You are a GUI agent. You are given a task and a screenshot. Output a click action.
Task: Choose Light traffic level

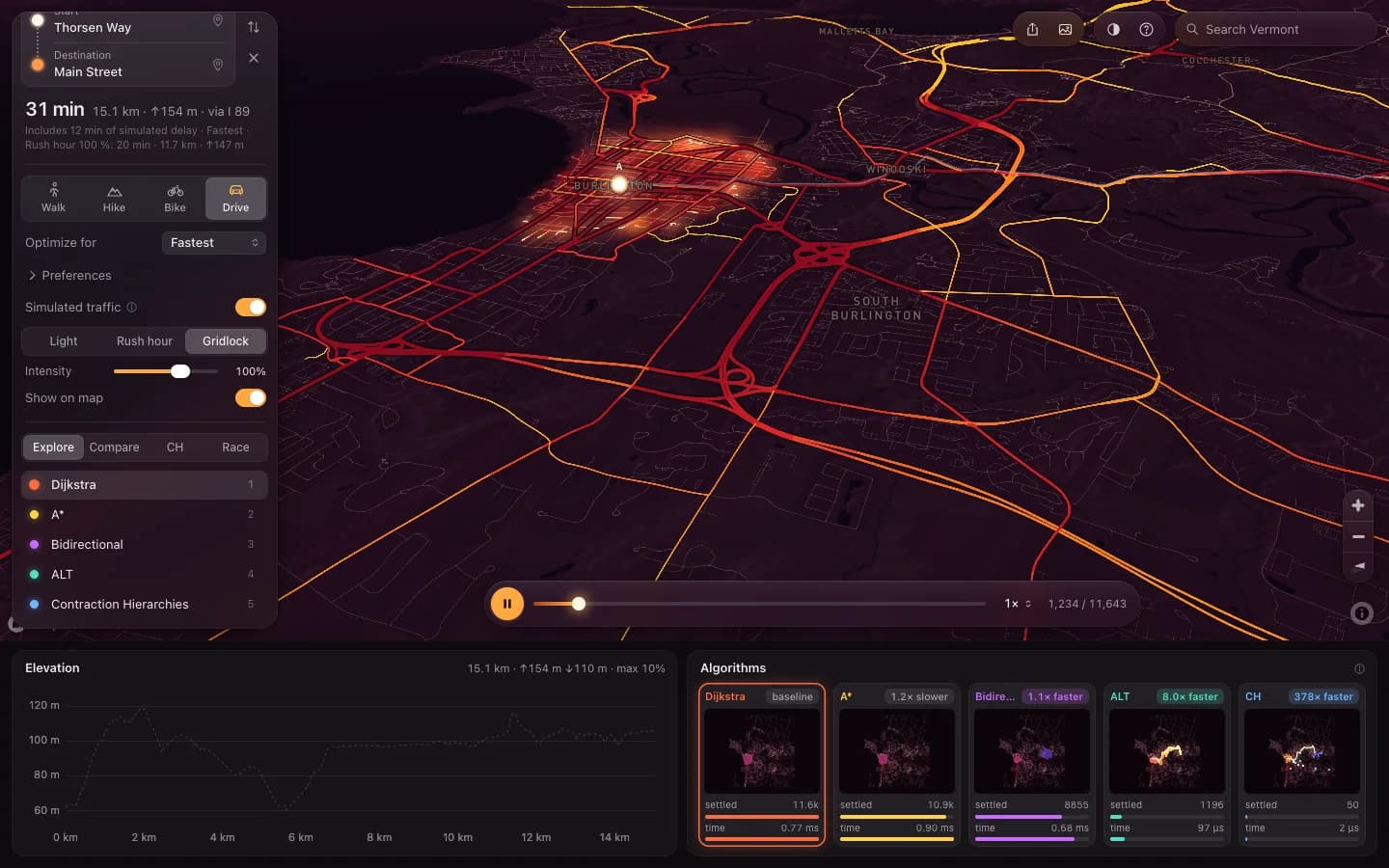tap(64, 341)
